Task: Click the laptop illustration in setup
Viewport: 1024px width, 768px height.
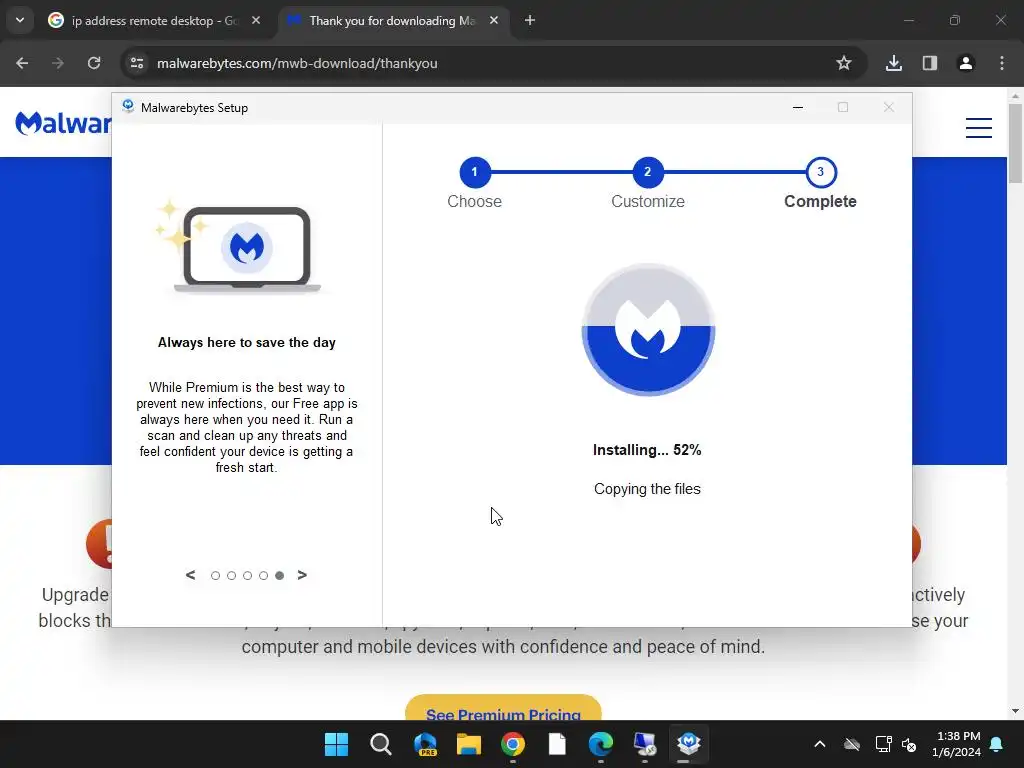Action: coord(246,248)
